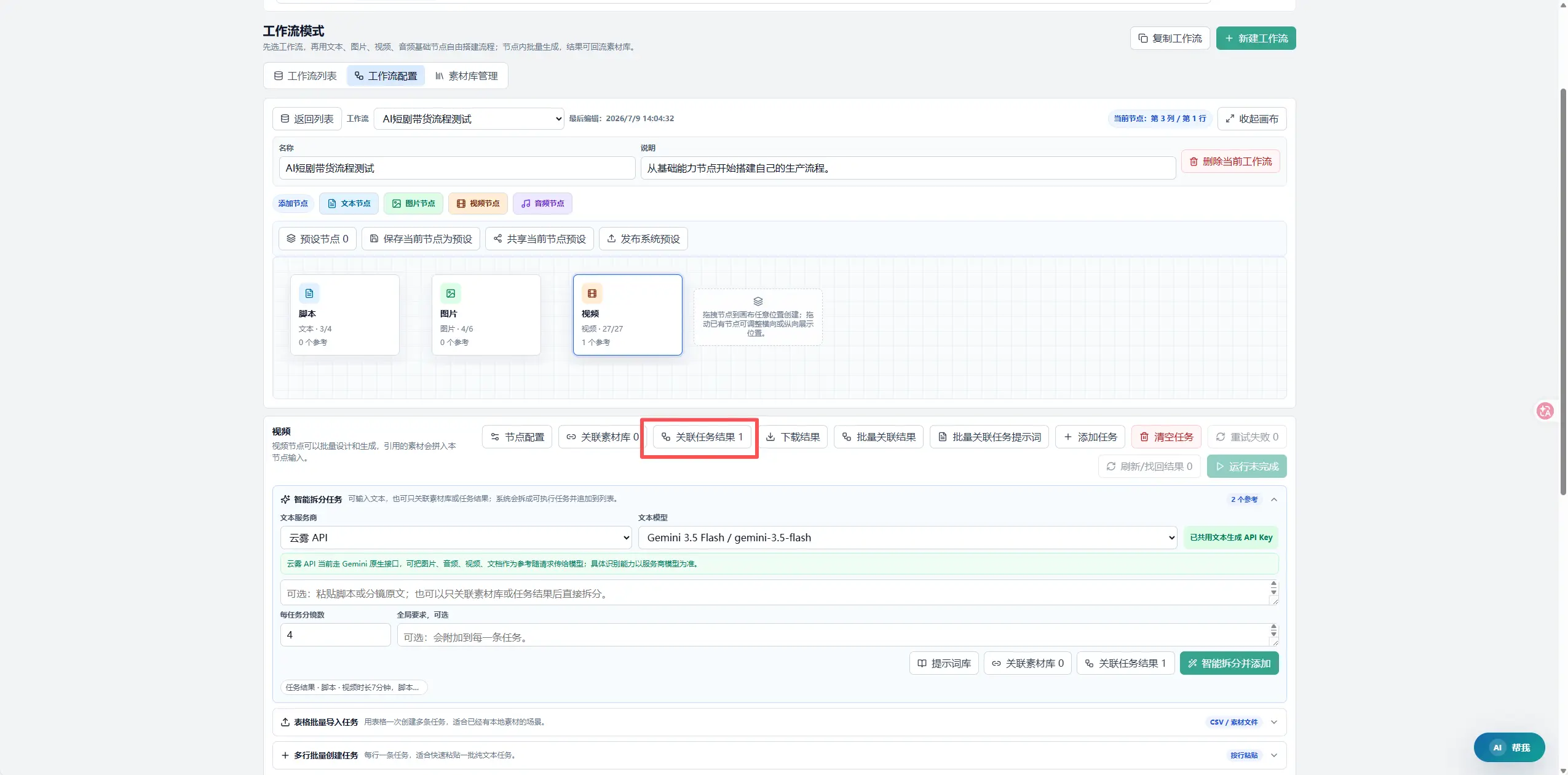1568x775 pixels.
Task: Click 关联任务结果 1 in video toolbar
Action: point(702,437)
